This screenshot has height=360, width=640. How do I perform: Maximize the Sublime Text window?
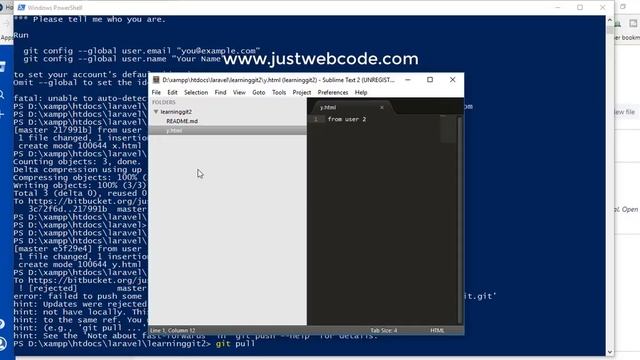[430, 80]
